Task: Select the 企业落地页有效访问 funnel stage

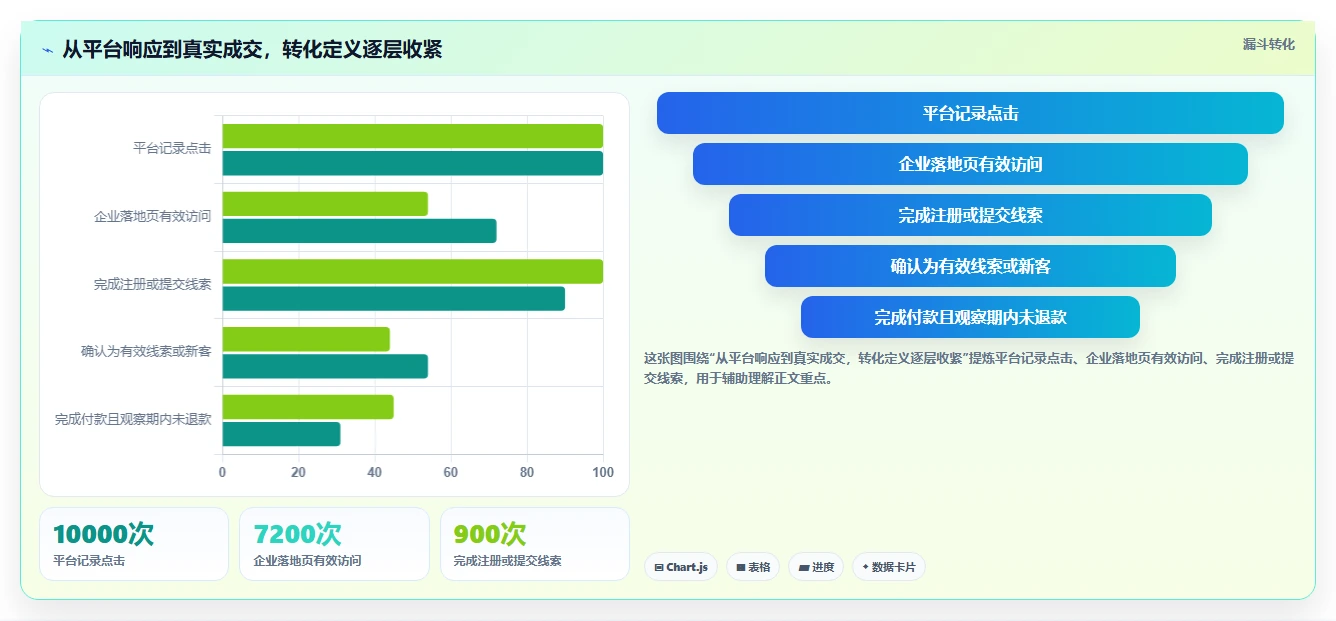Action: click(970, 164)
